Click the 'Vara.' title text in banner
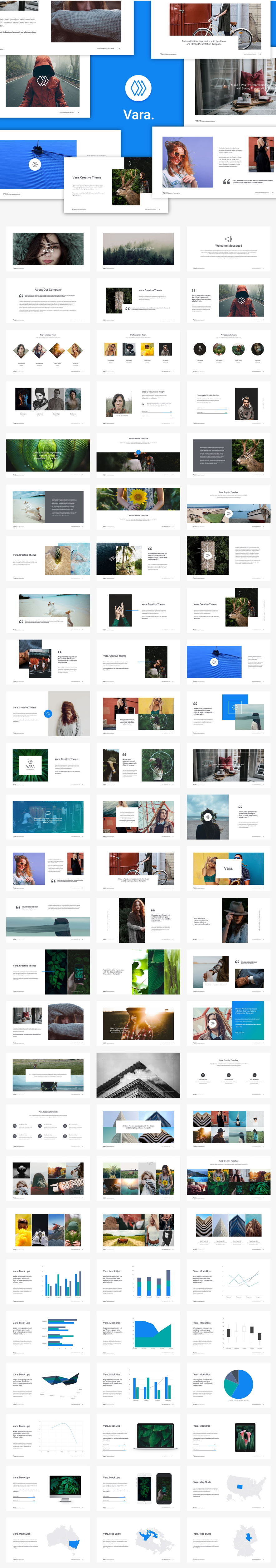This screenshot has height=1568, width=276. (138, 114)
